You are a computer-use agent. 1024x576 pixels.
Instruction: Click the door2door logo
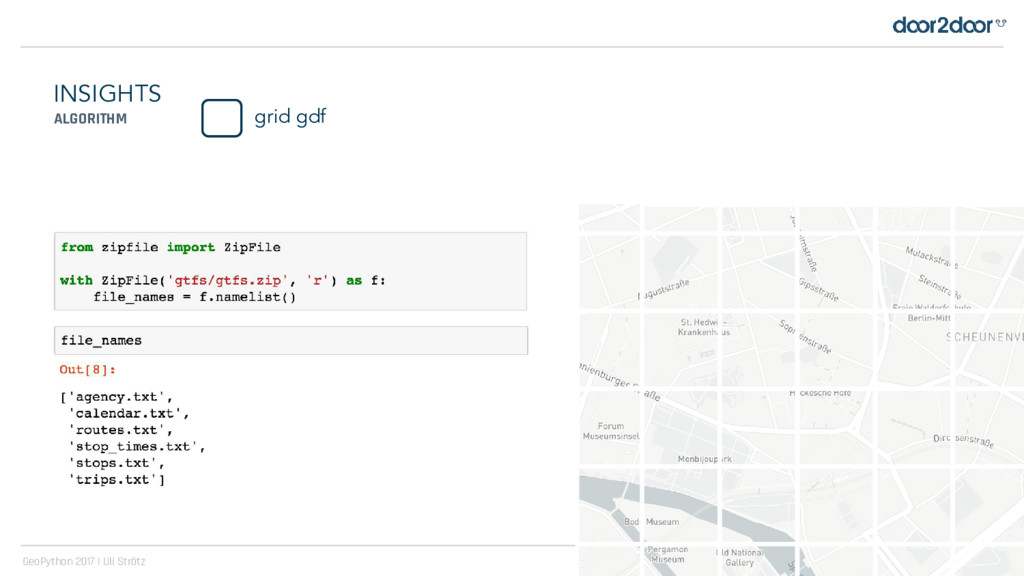click(x=948, y=24)
